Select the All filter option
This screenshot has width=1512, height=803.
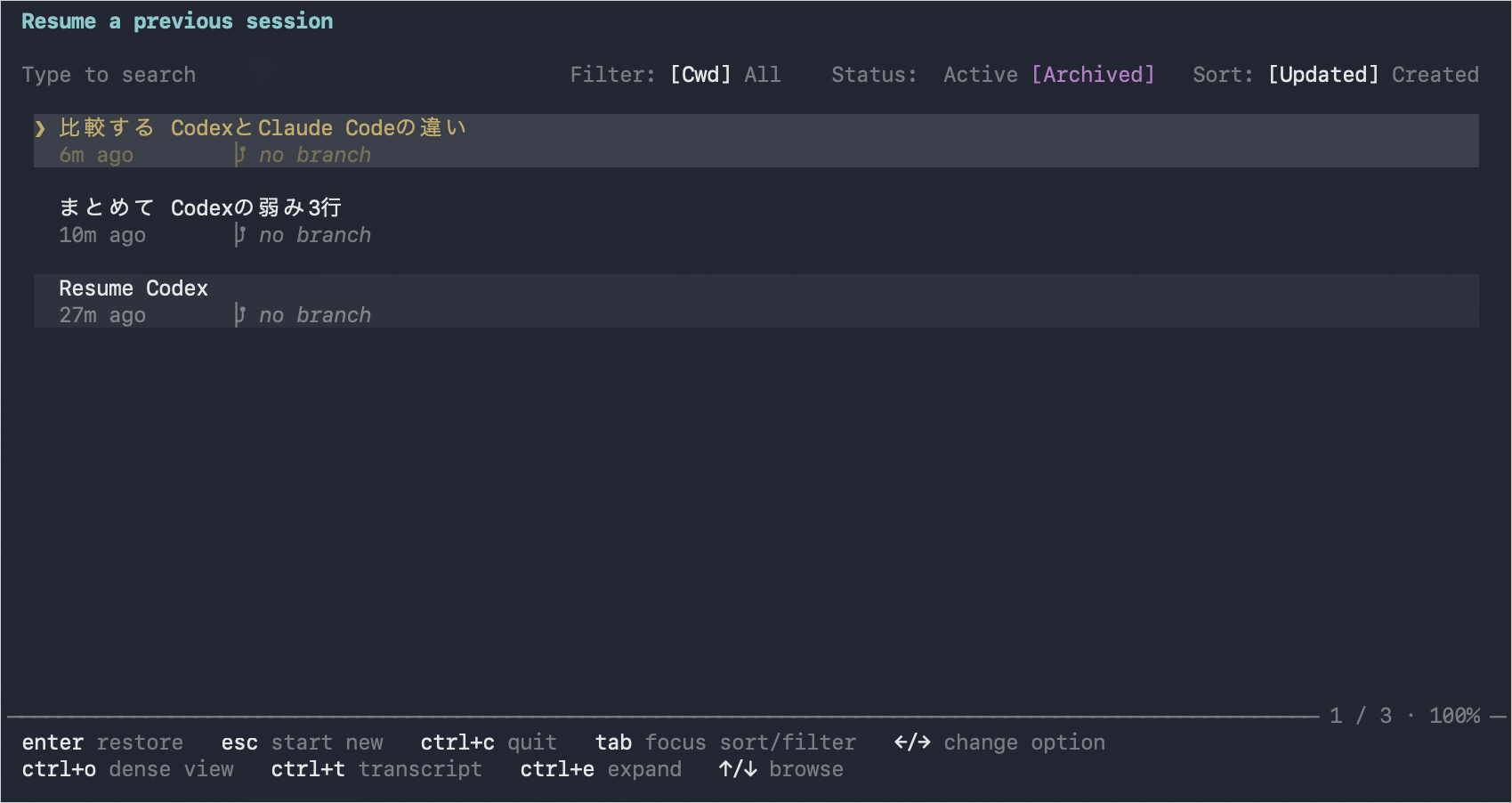point(763,75)
